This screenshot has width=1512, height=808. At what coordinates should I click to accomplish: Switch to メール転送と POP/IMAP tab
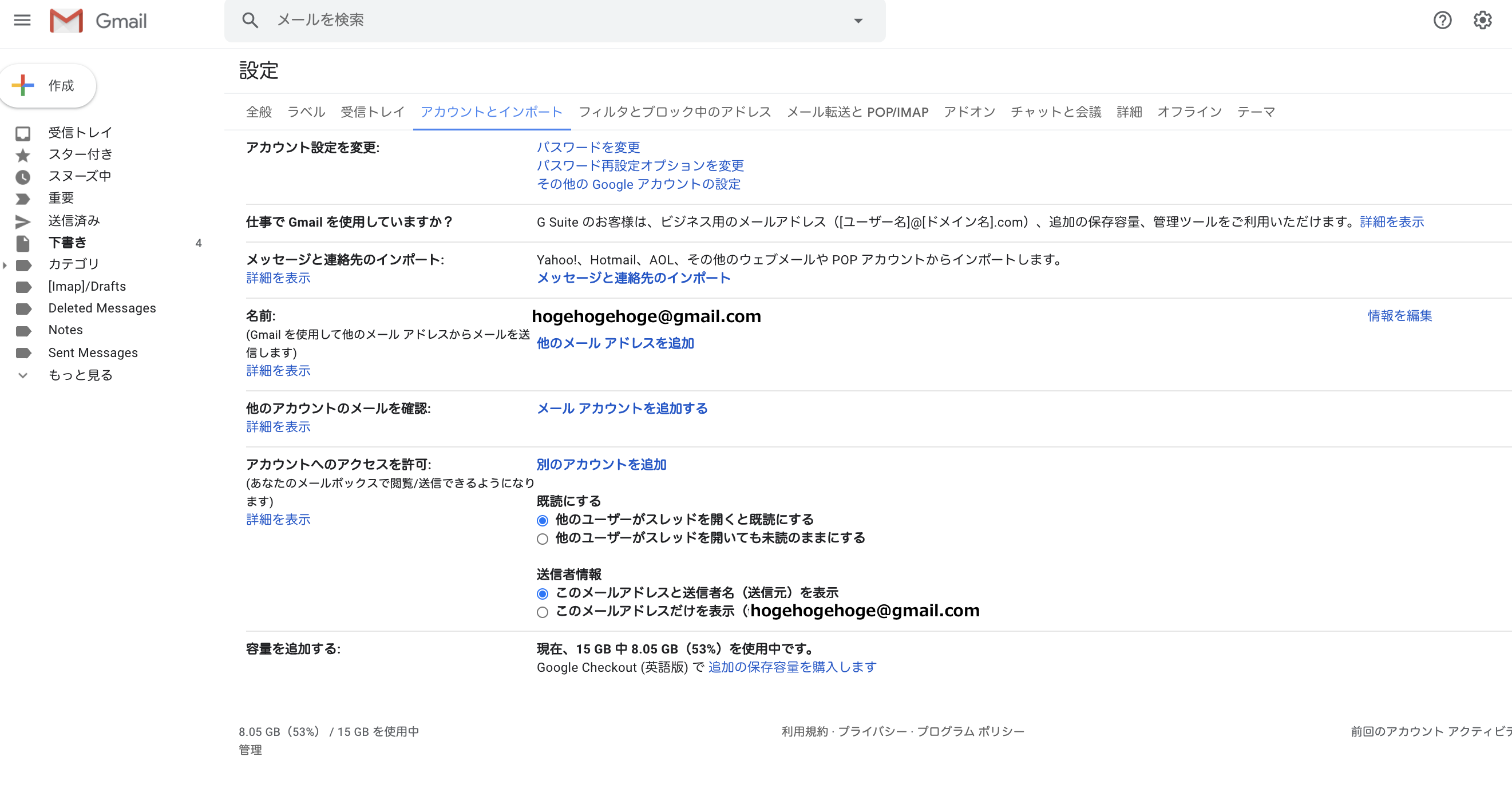(x=857, y=112)
